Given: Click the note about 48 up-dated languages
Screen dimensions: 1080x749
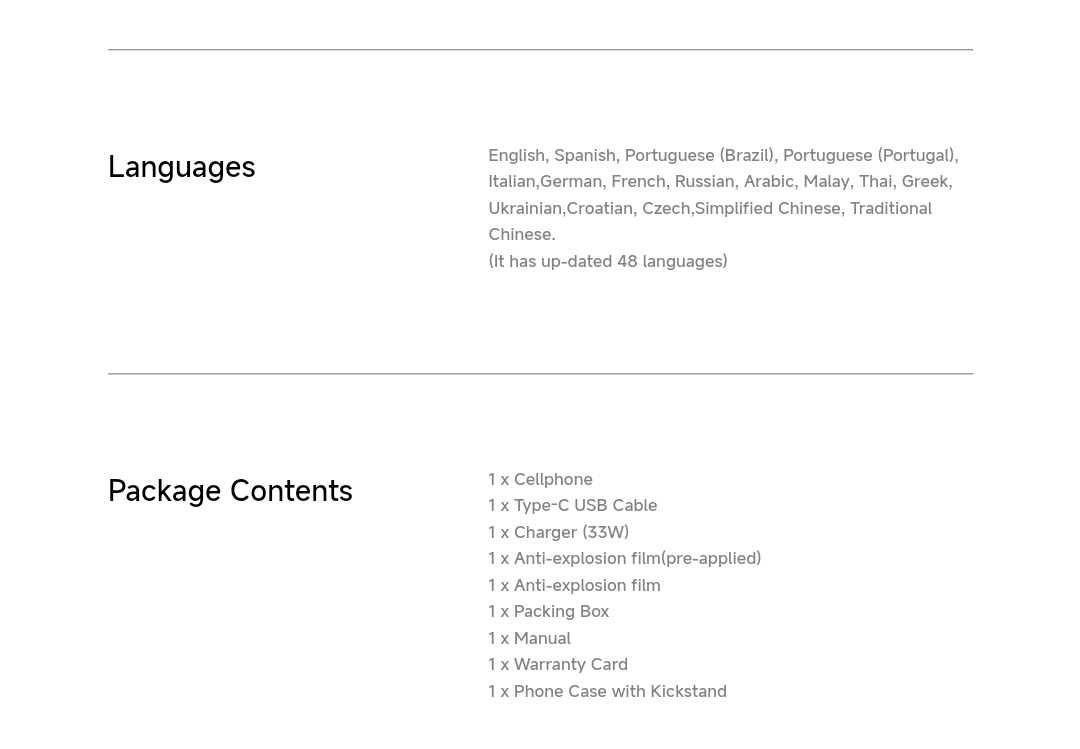Looking at the screenshot, I should coord(608,262).
